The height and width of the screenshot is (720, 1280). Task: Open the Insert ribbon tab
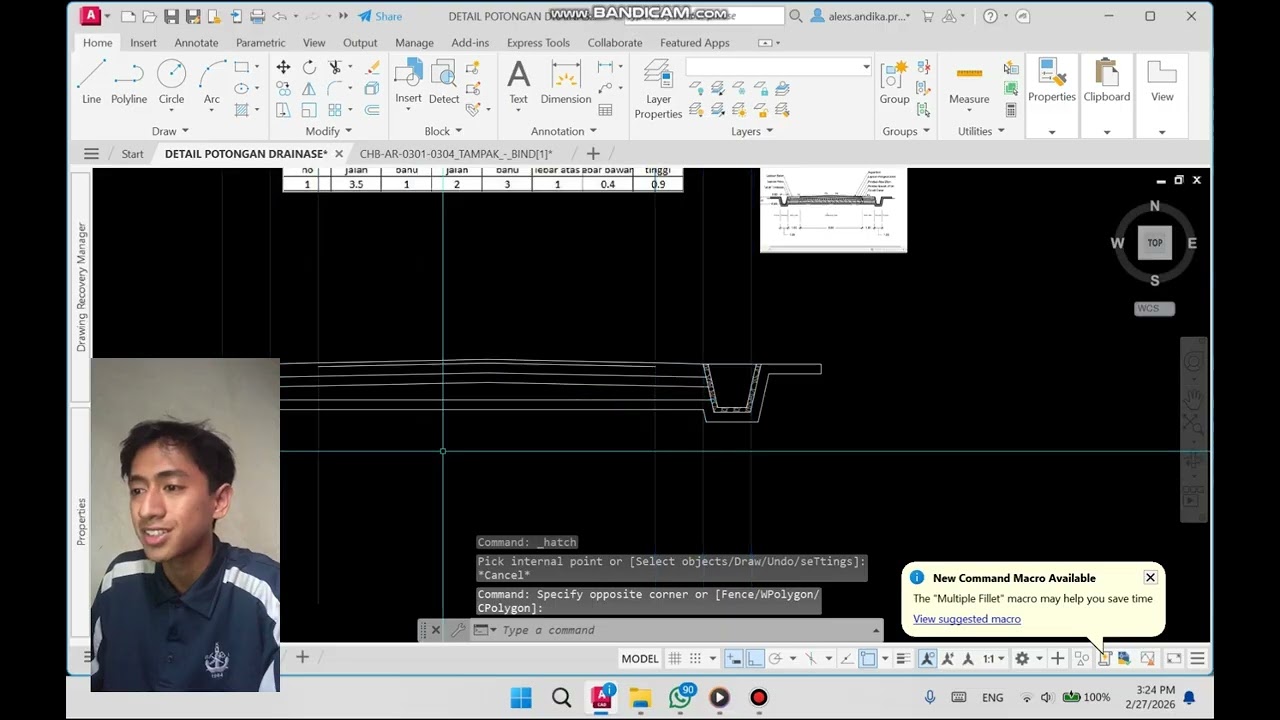[x=143, y=43]
